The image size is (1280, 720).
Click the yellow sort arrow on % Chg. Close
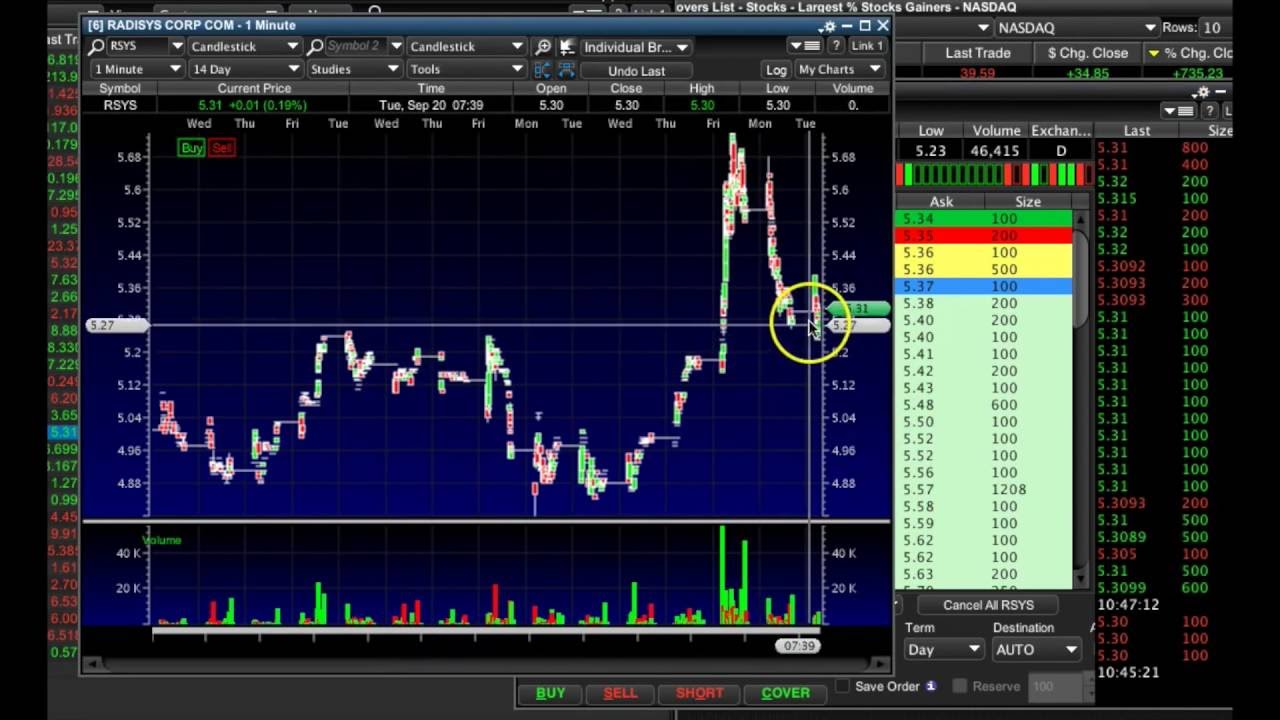[1153, 53]
